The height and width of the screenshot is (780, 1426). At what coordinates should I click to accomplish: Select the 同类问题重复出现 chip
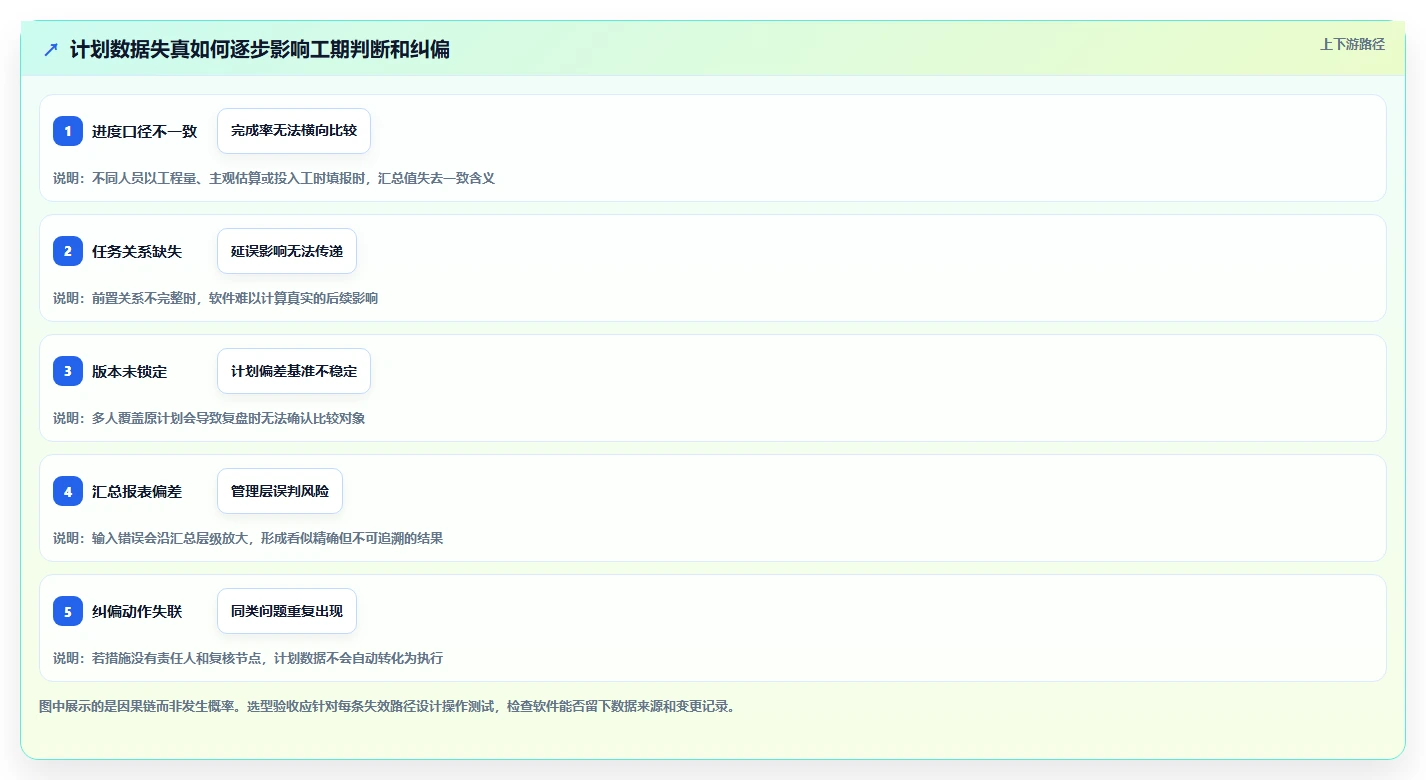click(x=287, y=611)
